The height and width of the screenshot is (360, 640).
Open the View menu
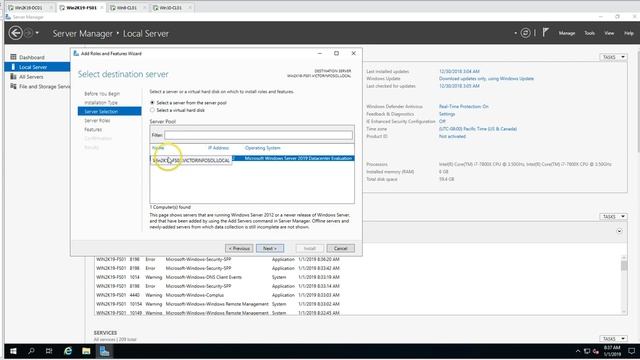(609, 33)
